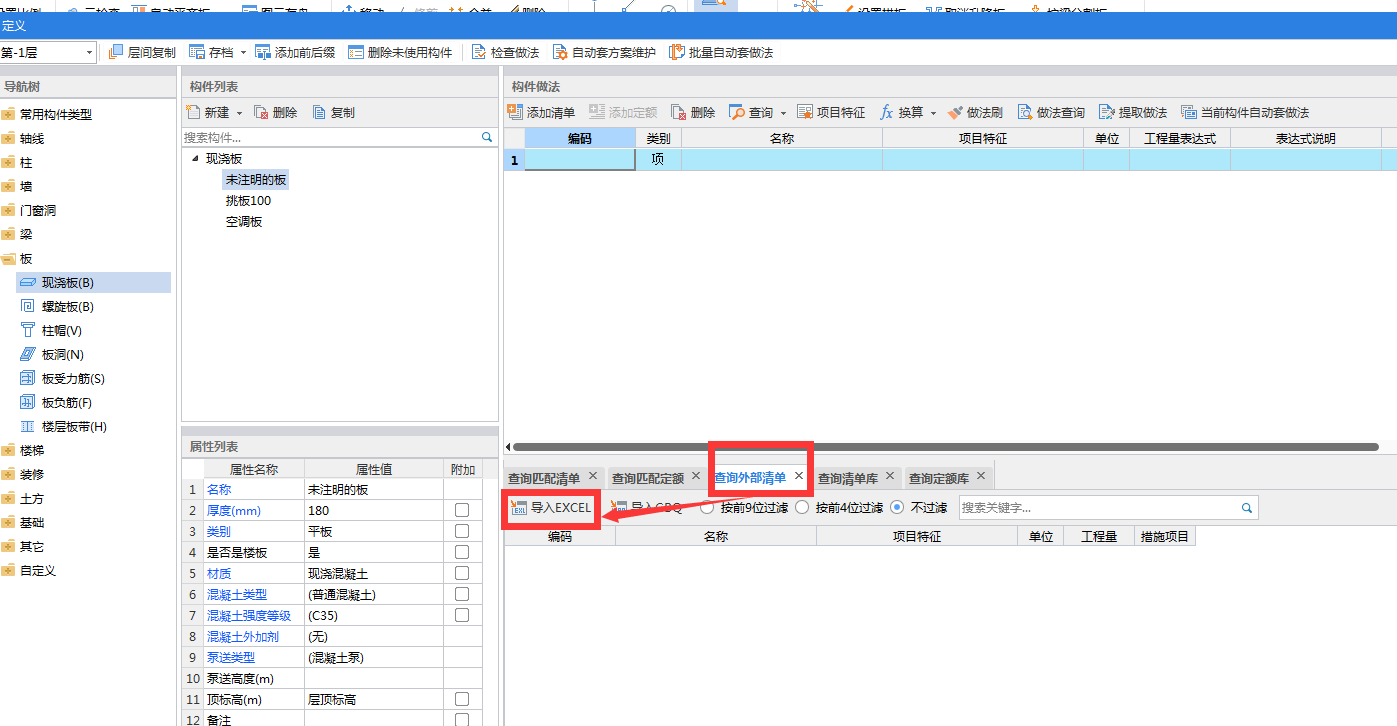The image size is (1397, 726).
Task: Select 柱帽(V) in navigation tree
Action: 61,330
